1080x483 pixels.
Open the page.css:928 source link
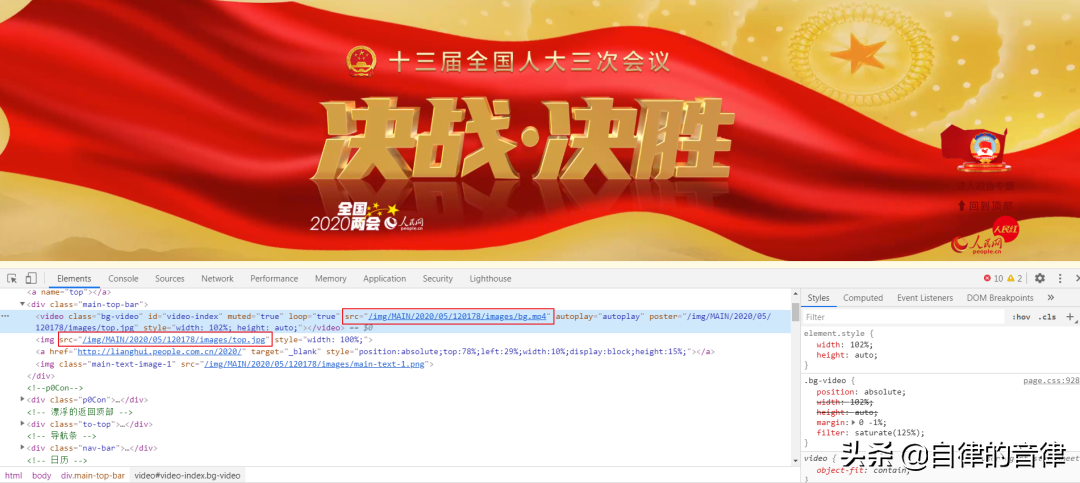pos(1050,380)
